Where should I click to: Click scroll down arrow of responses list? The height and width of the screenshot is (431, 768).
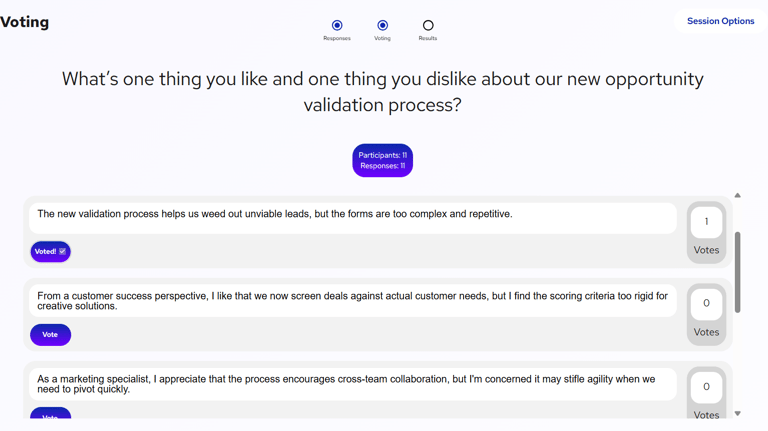[x=738, y=413]
